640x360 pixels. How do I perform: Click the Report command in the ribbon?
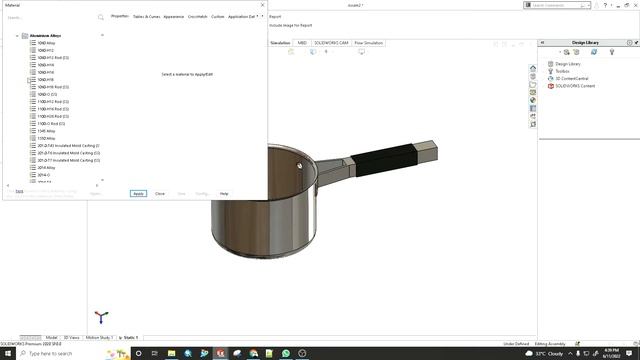(x=275, y=17)
